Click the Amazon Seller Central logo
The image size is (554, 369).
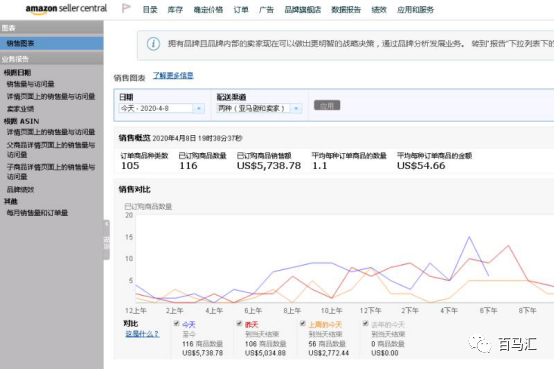[66, 9]
